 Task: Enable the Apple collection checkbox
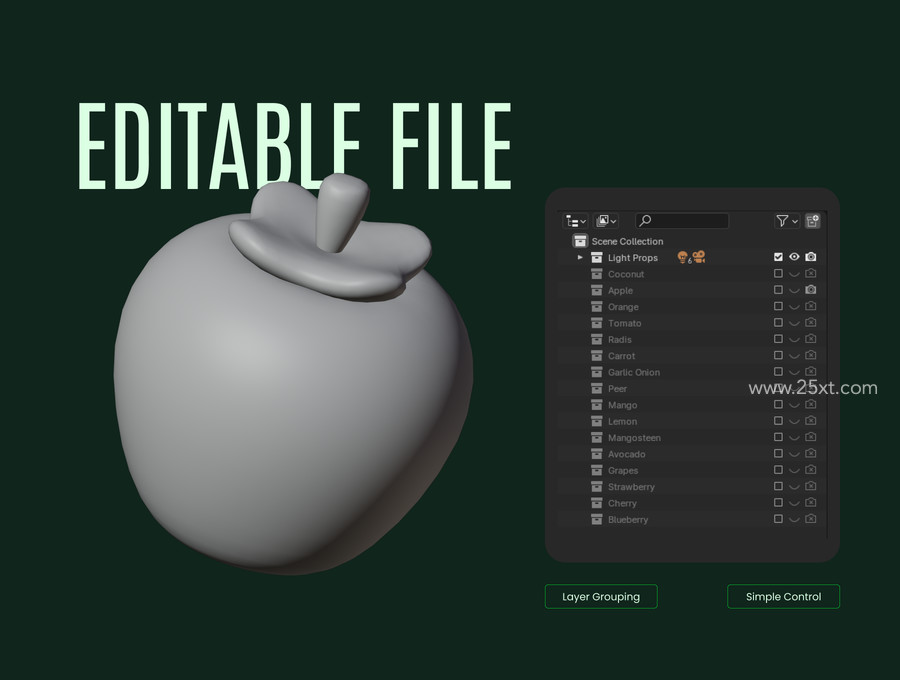(778, 290)
